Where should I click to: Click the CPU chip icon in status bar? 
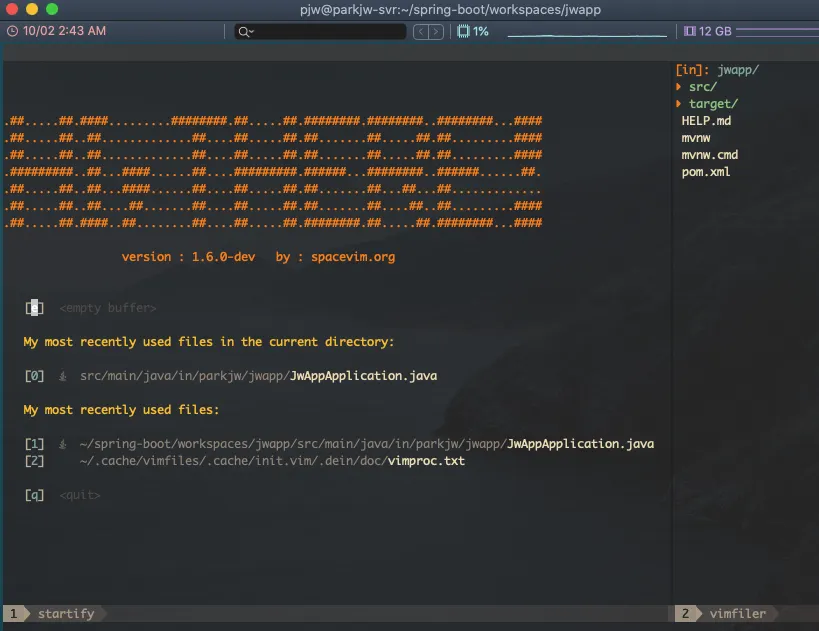click(463, 31)
